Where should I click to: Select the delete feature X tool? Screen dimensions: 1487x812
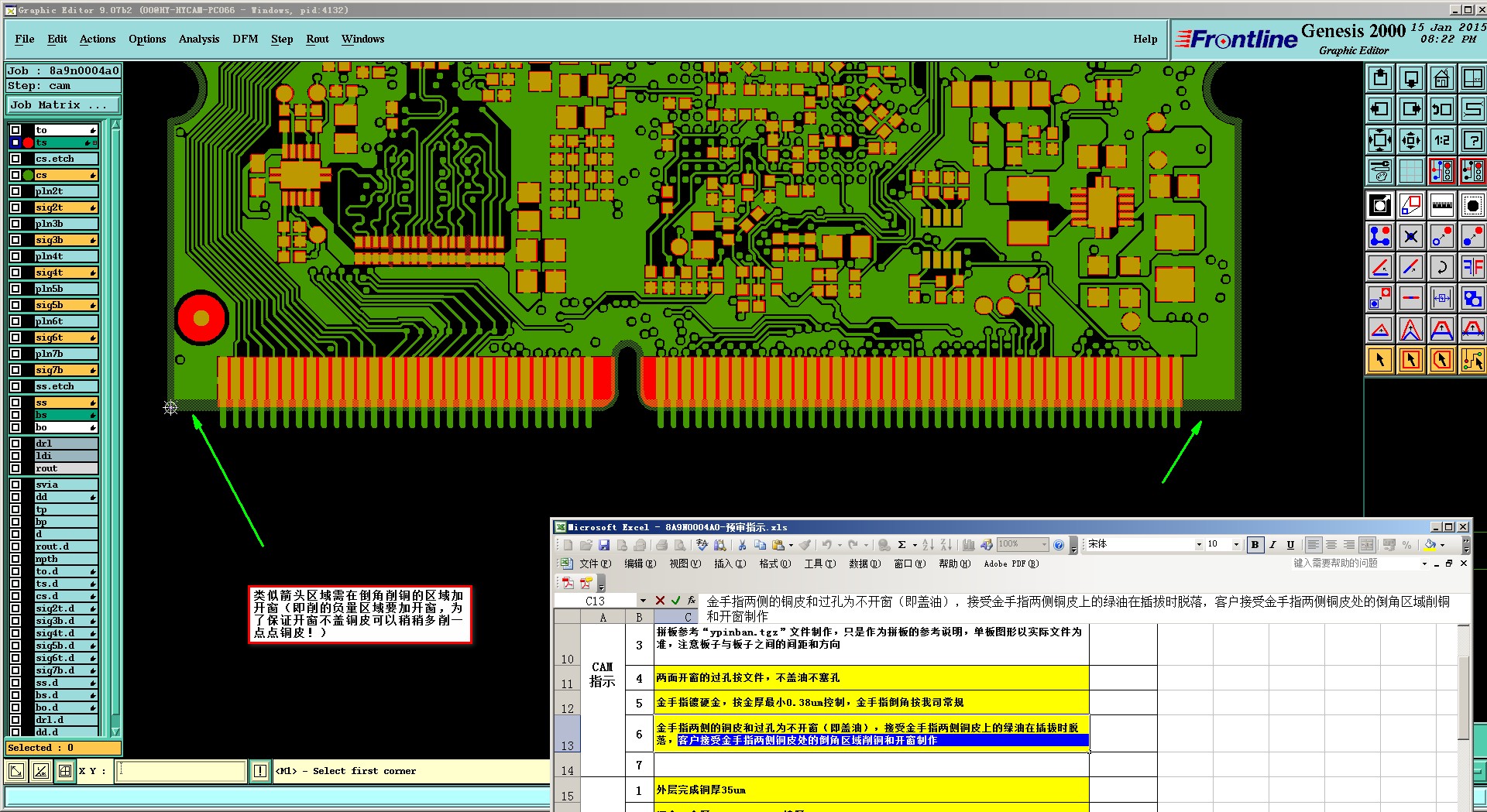point(1410,236)
